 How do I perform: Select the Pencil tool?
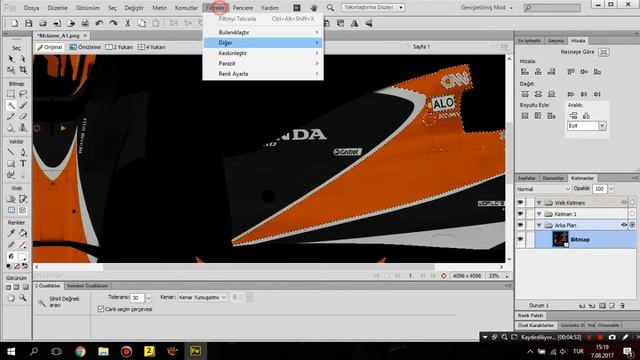pos(11,117)
